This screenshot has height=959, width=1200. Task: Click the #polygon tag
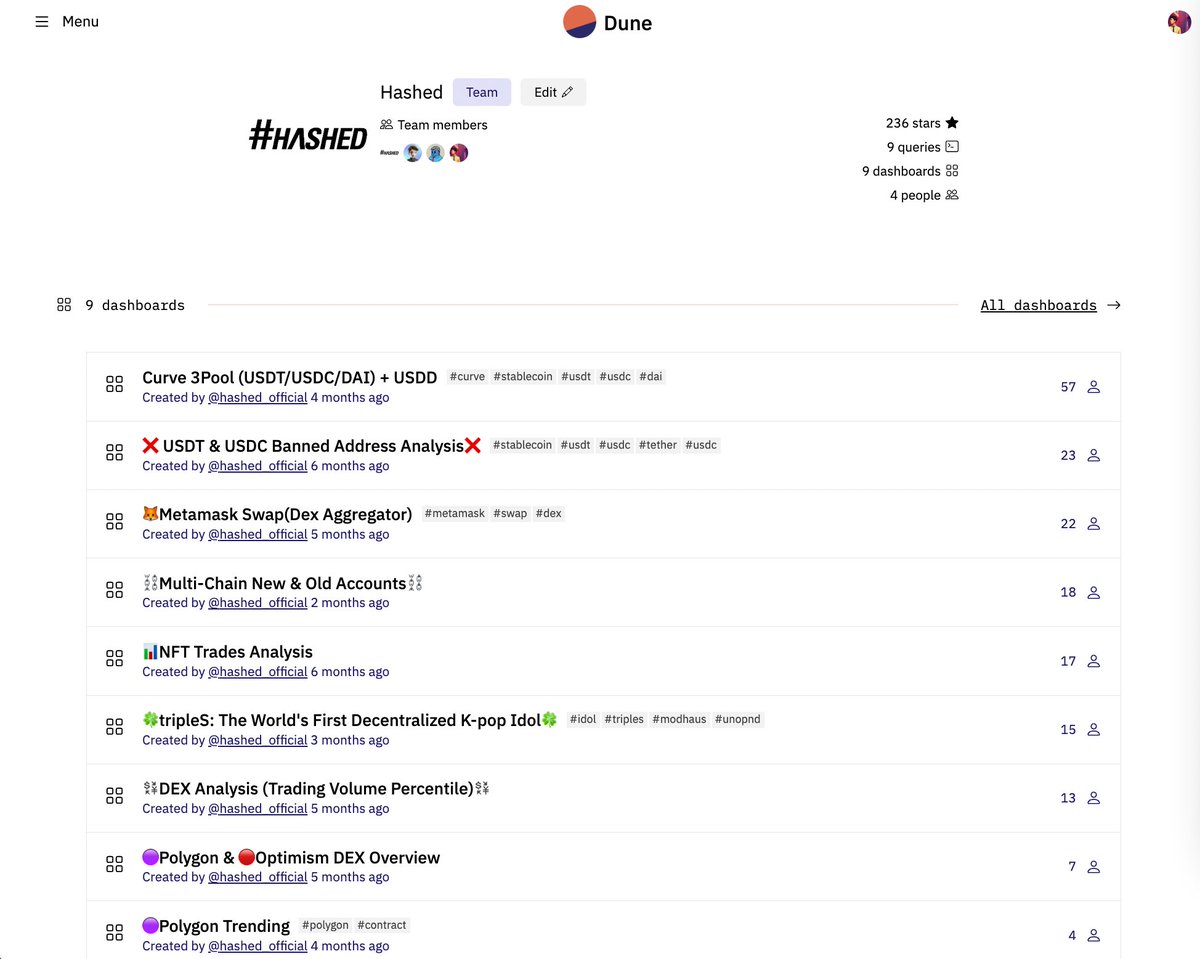325,926
